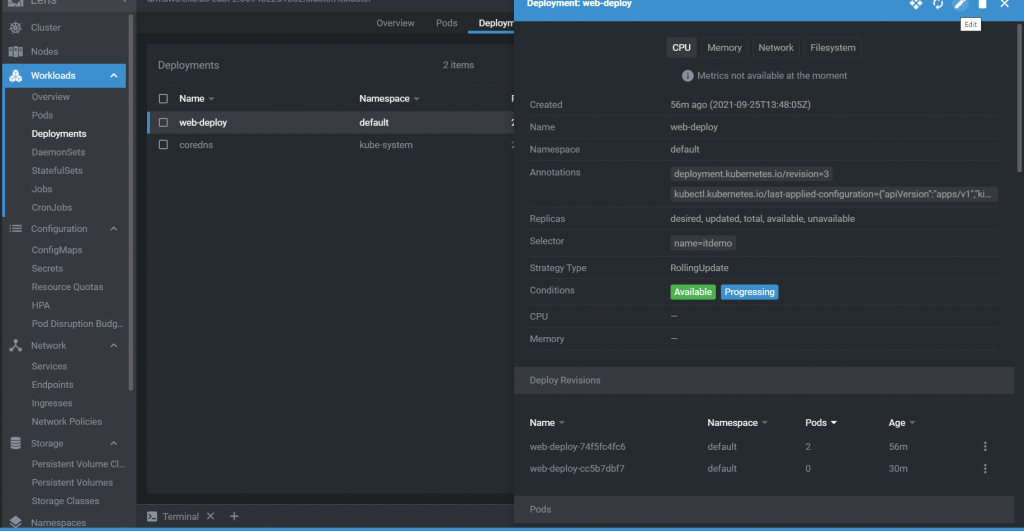Open the top Deployments tab
This screenshot has width=1024, height=531.
[496, 23]
